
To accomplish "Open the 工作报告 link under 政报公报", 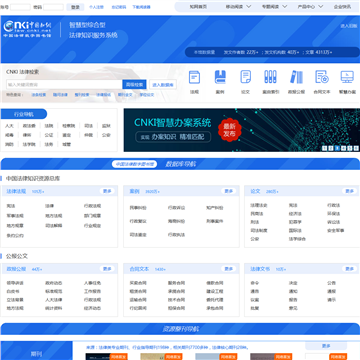I will coord(92,291).
